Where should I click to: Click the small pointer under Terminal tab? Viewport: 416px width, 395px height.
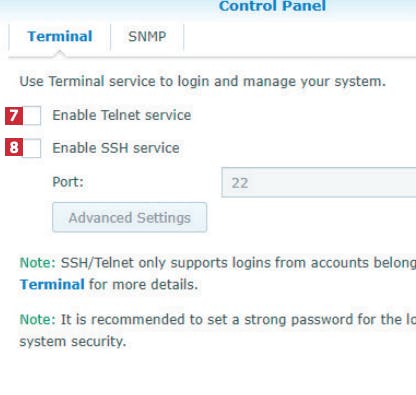(60, 54)
